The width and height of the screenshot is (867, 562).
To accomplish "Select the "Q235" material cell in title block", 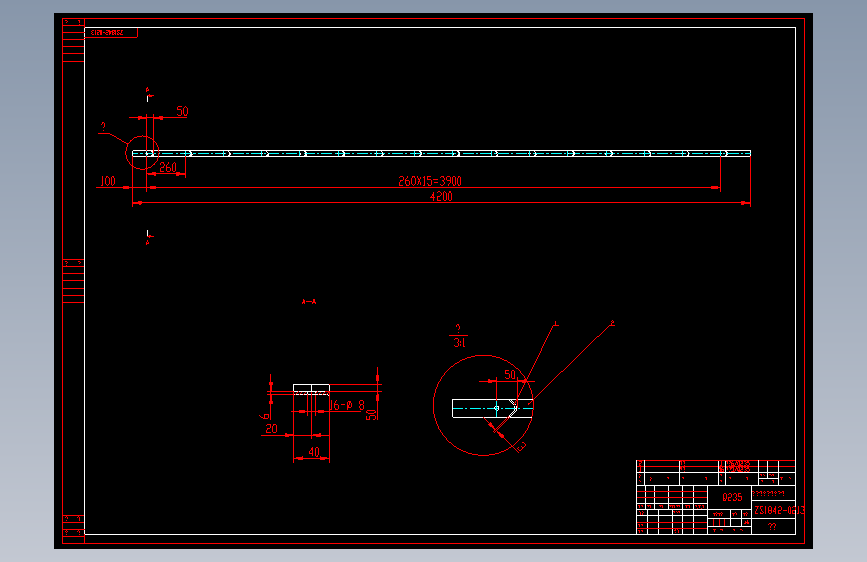I will click(x=732, y=497).
